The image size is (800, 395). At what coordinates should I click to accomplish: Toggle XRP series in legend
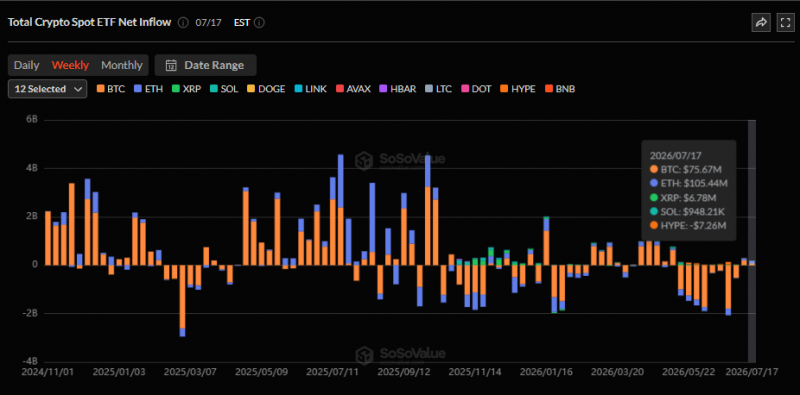pyautogui.click(x=186, y=89)
